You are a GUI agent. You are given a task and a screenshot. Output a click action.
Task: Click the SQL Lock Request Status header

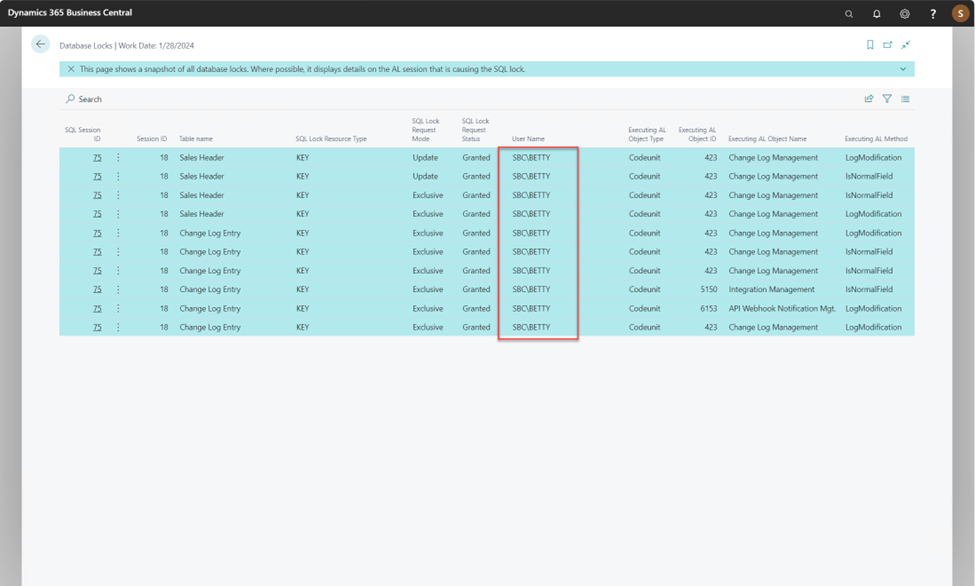[475, 130]
